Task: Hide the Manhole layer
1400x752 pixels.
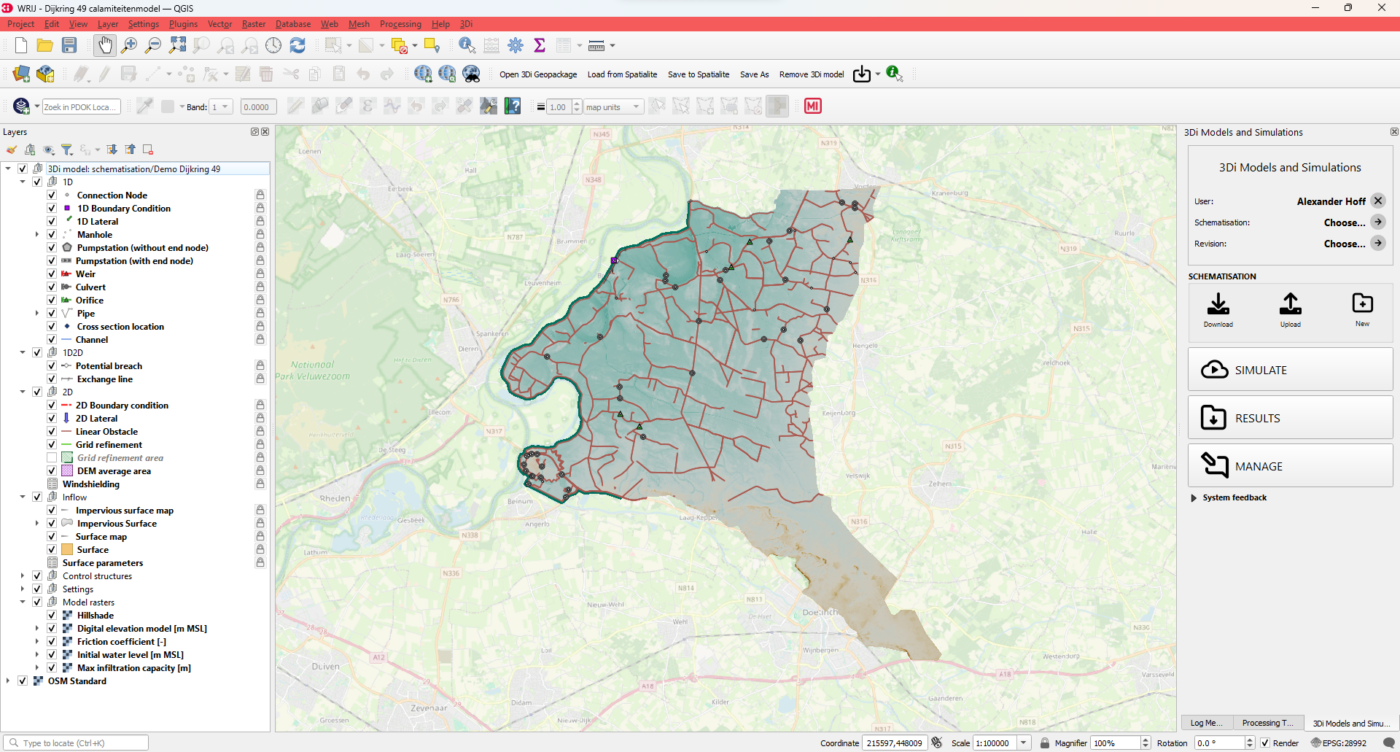Action: [51, 234]
